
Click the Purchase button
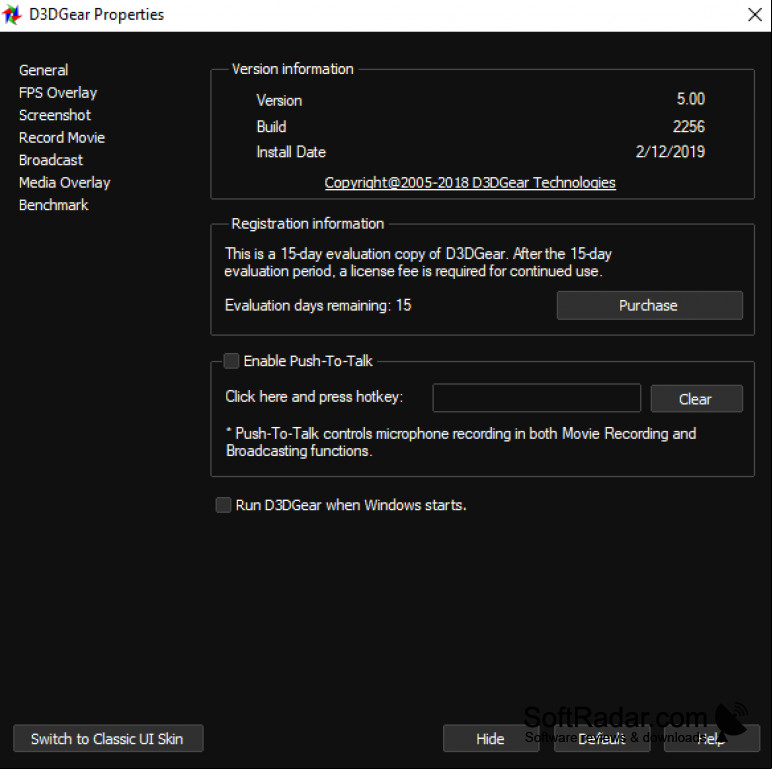click(x=649, y=305)
